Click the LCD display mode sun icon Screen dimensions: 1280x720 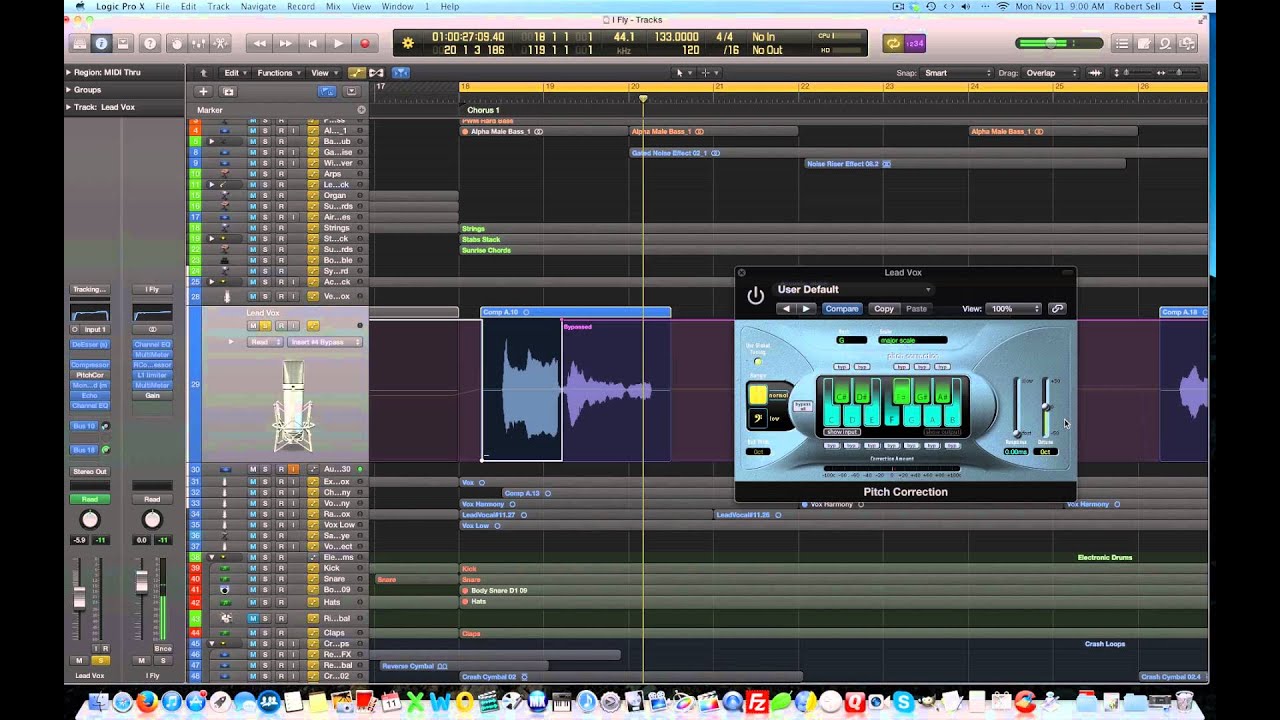click(407, 43)
